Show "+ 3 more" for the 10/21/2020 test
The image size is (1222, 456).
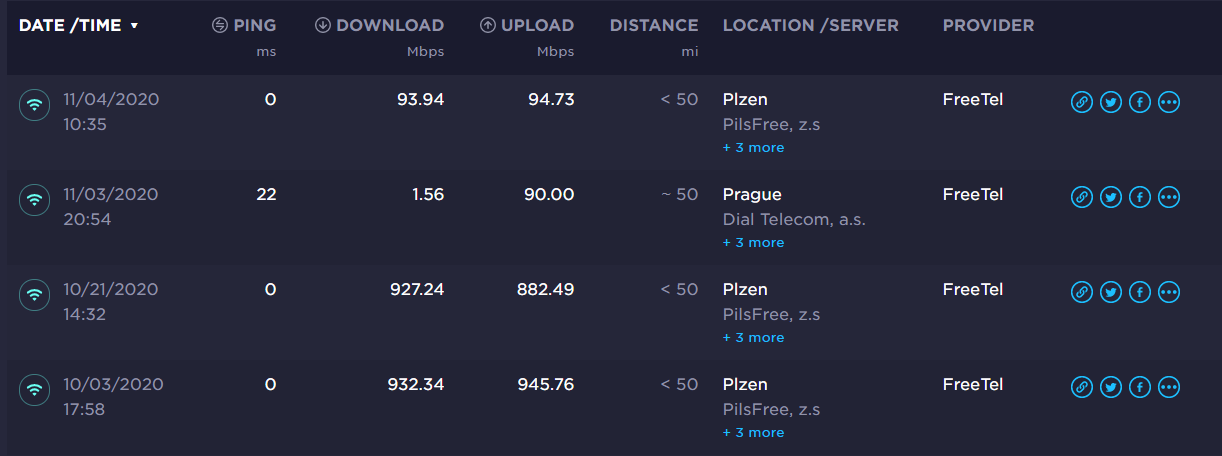[x=753, y=338]
